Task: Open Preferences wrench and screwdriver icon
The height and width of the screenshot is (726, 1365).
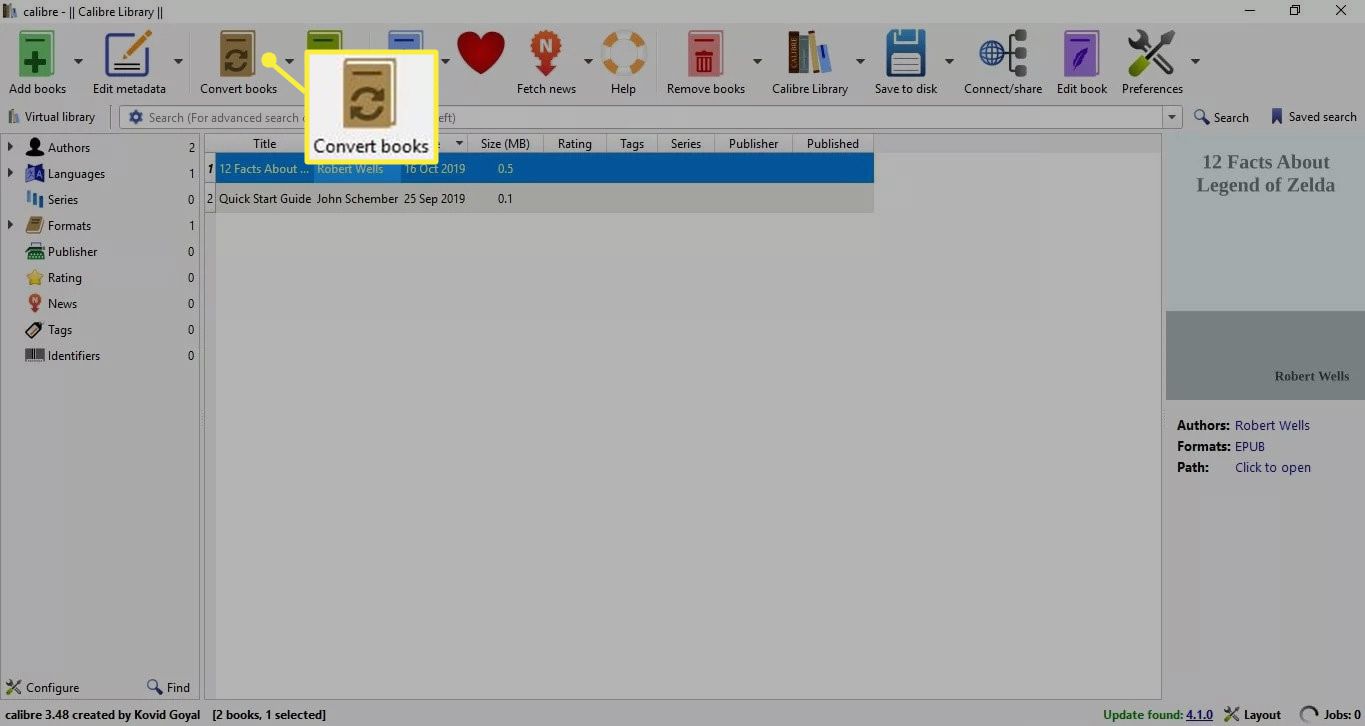Action: (x=1151, y=53)
